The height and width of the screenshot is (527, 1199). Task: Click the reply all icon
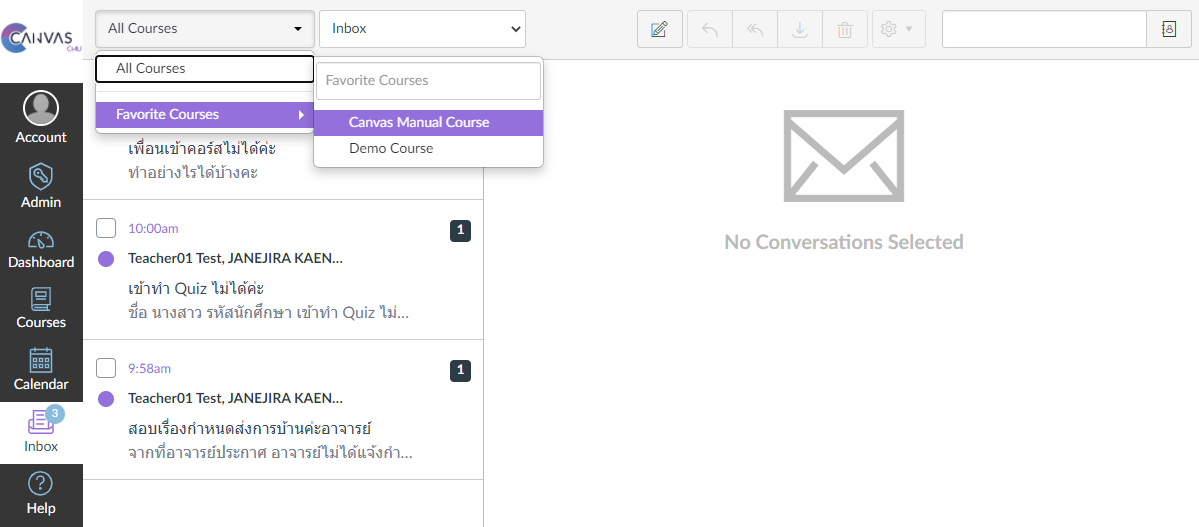coord(755,29)
